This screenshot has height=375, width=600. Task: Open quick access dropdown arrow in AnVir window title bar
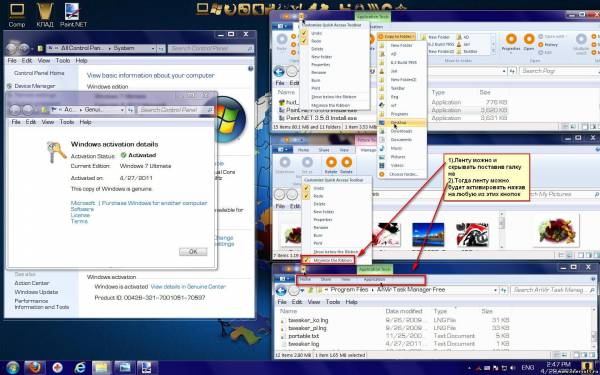coord(303,270)
